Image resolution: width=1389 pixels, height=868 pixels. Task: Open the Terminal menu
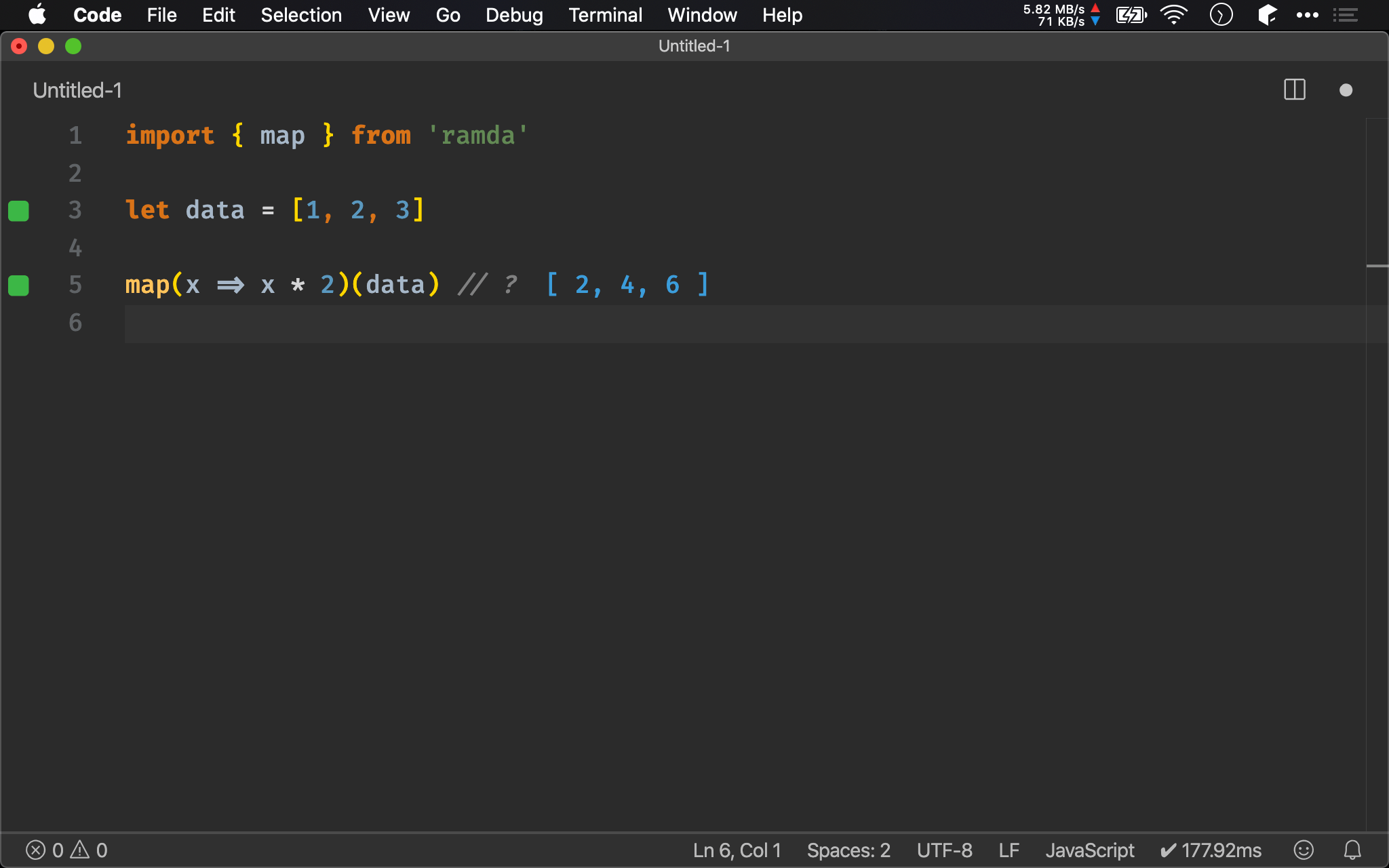pyautogui.click(x=605, y=15)
